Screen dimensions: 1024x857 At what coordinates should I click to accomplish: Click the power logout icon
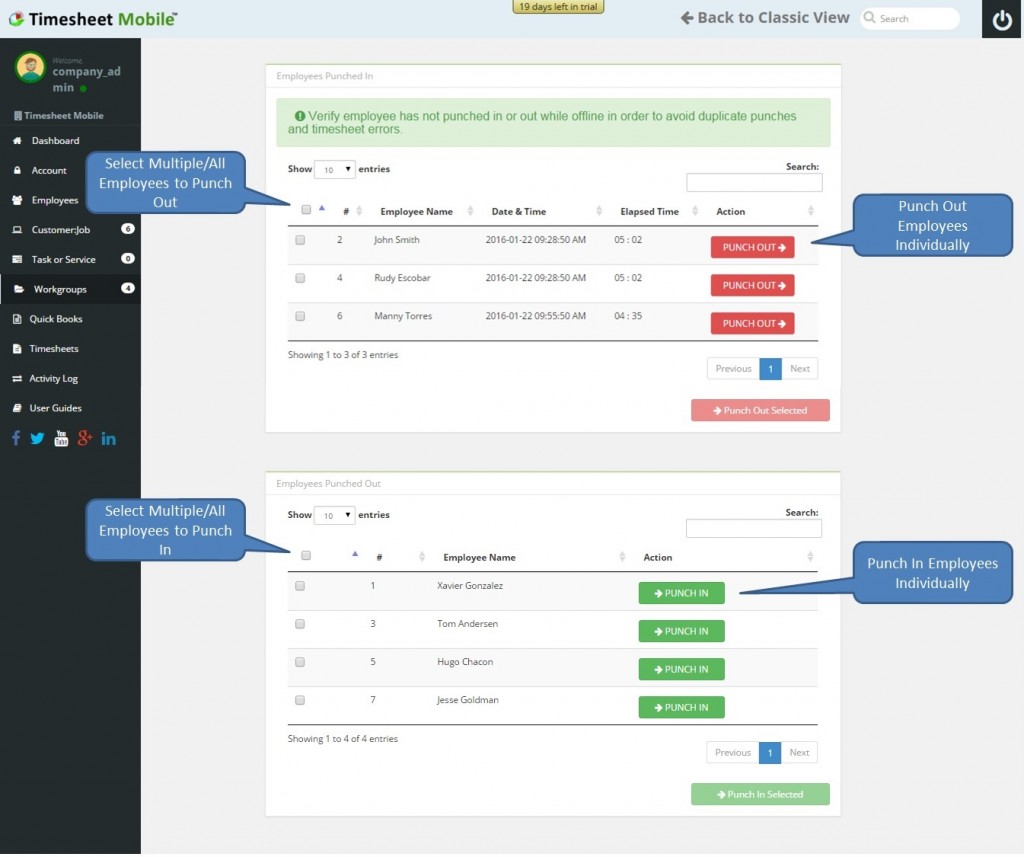click(x=1001, y=19)
